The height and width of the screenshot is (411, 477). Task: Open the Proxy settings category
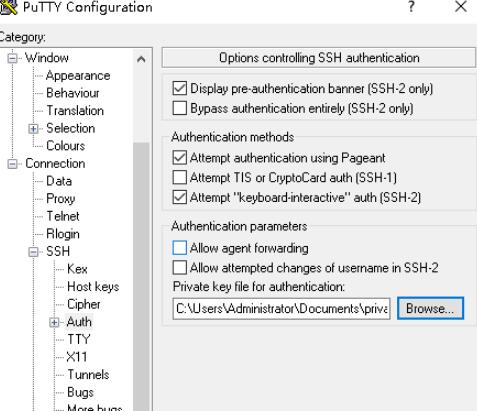61,199
